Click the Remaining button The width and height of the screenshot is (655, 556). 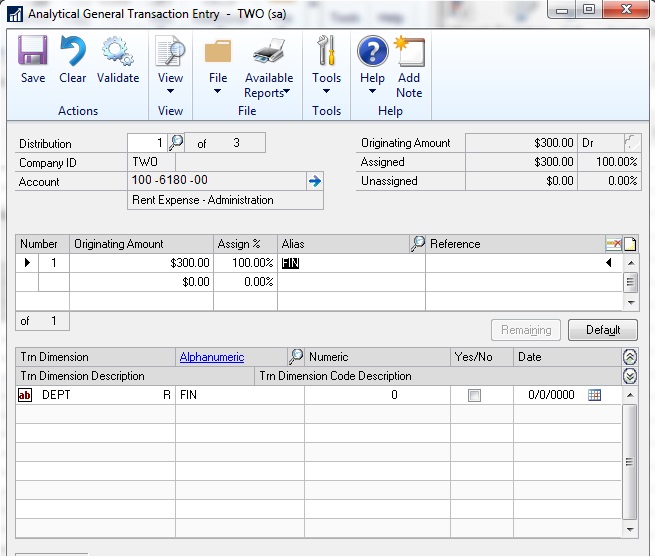pyautogui.click(x=526, y=330)
